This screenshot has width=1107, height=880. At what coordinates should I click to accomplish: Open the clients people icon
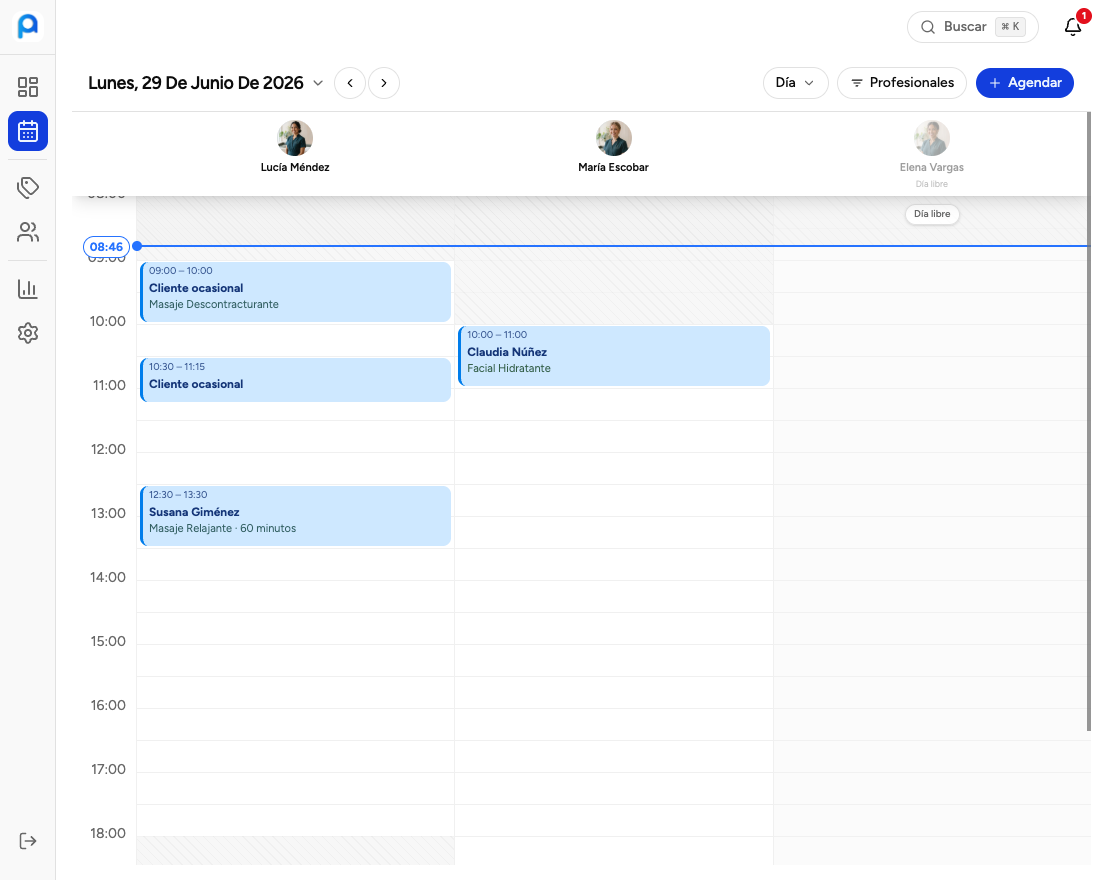28,232
